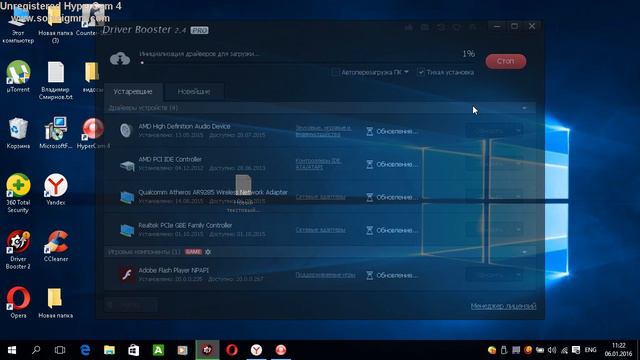Viewport: 640px width, 360px height.
Task: Click the Realtek PCIe GBE Family Controller name
Action: click(x=185, y=225)
